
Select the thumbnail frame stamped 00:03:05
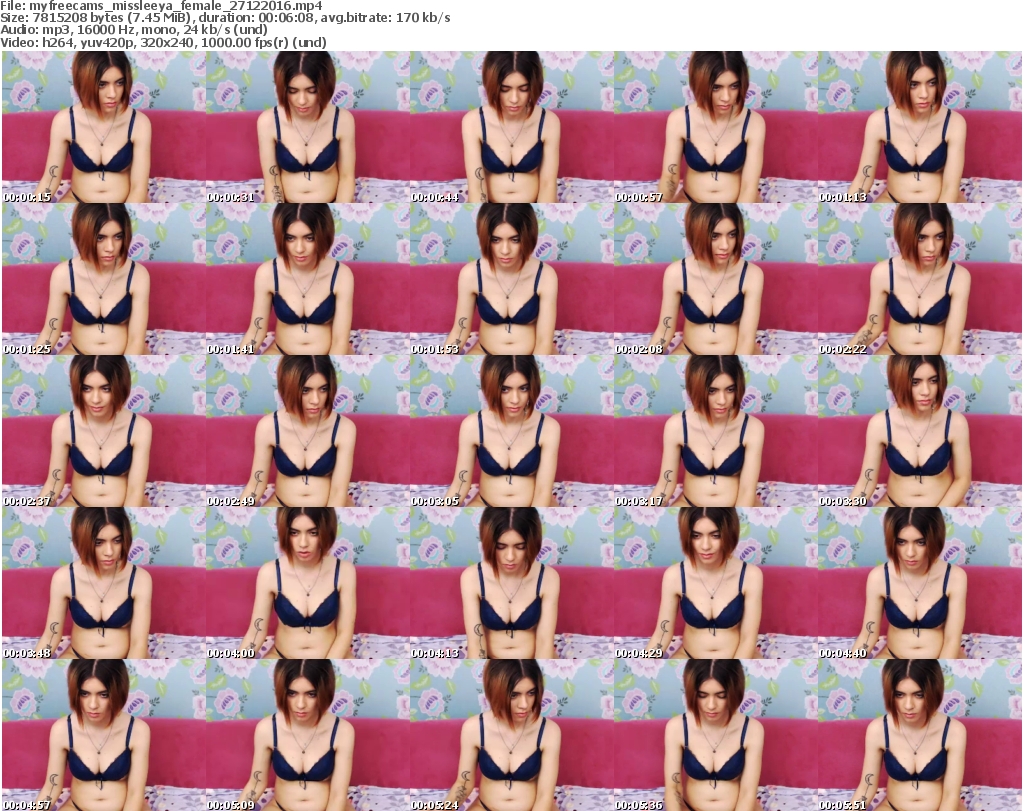point(512,431)
